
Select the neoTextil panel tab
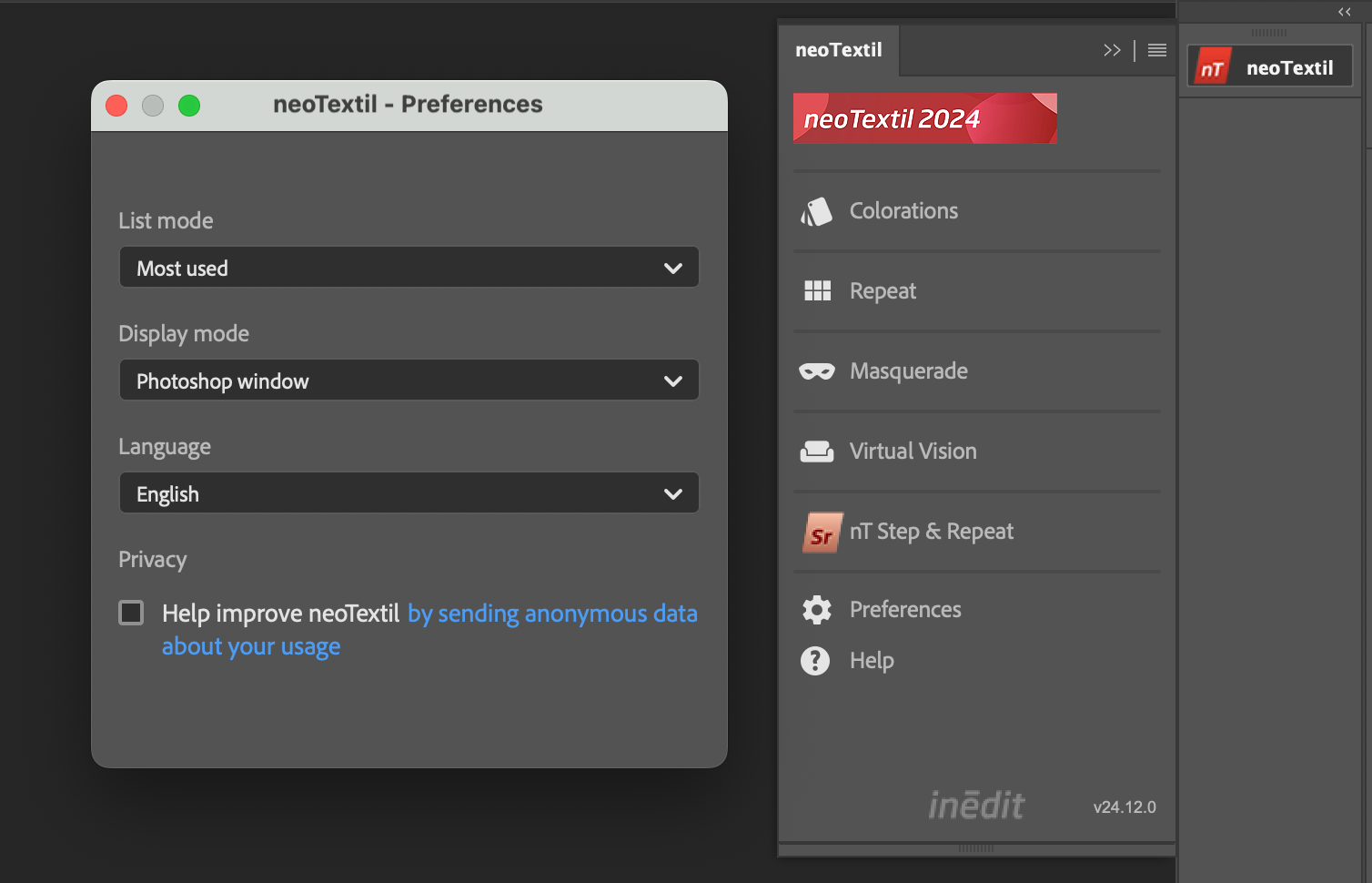(x=839, y=50)
